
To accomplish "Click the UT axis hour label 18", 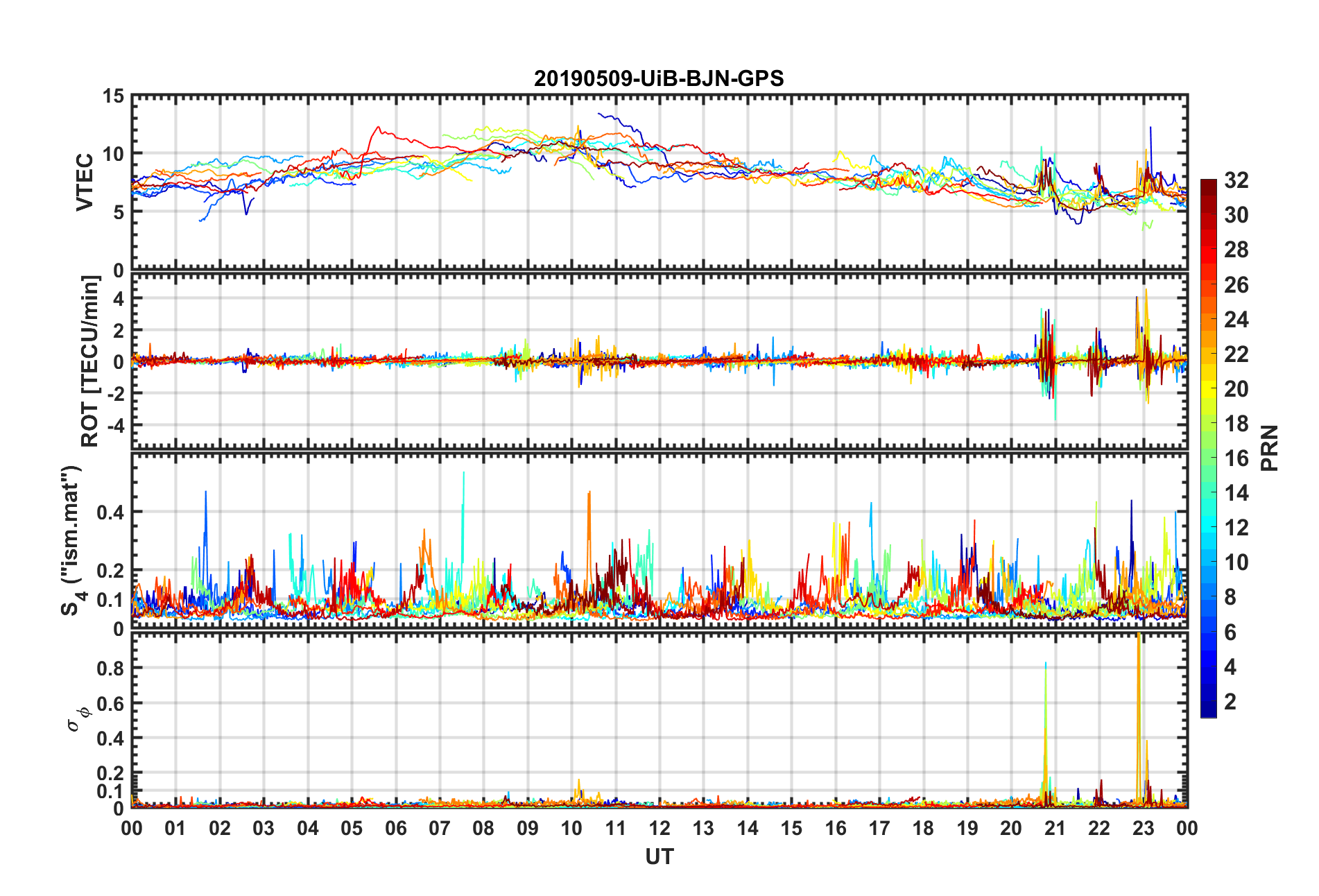I will [924, 828].
